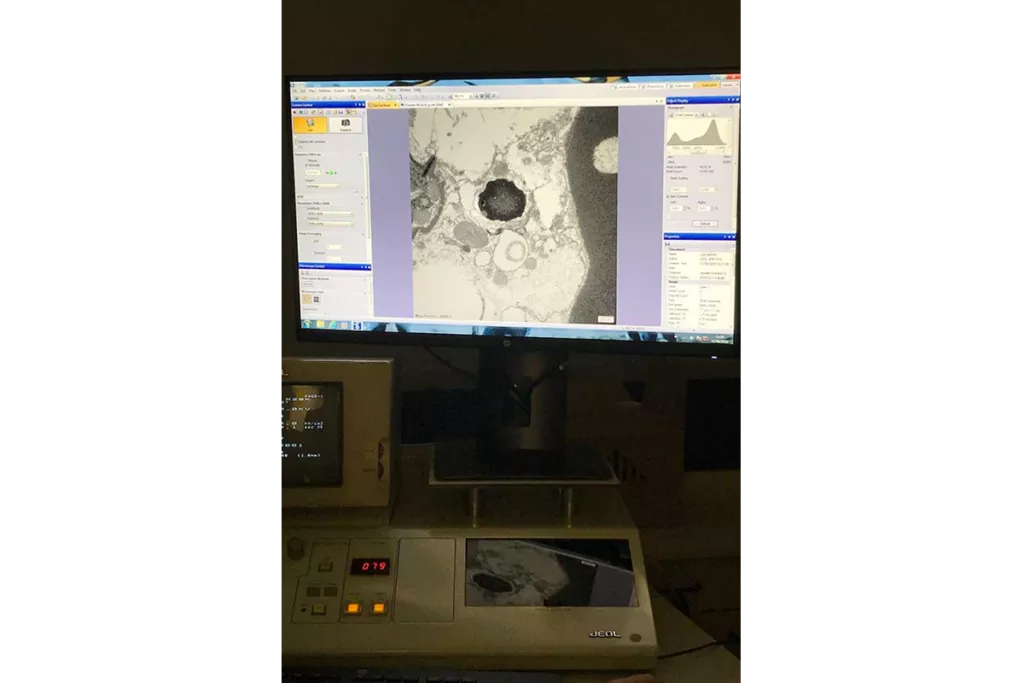Open the Live resolution dropdown
The height and width of the screenshot is (683, 1024).
330,213
